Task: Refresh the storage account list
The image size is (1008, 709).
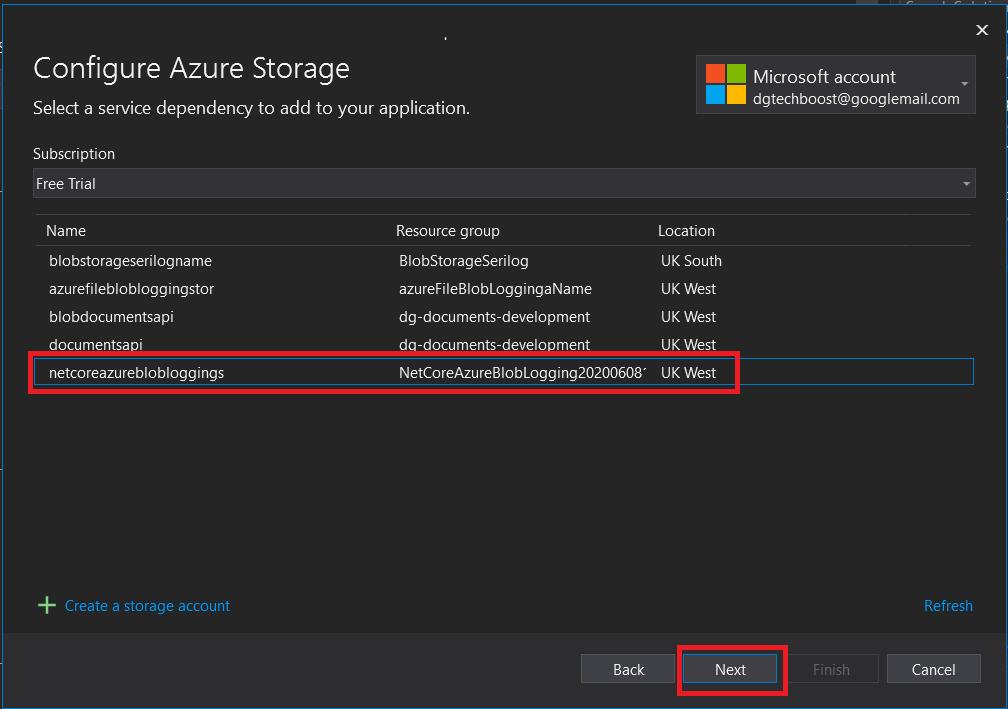Action: point(948,606)
